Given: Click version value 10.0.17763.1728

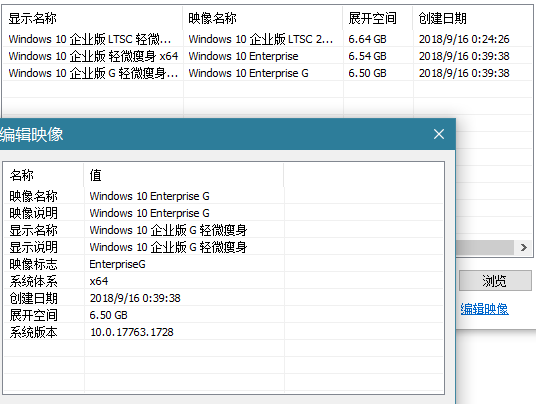Looking at the screenshot, I should (x=132, y=332).
